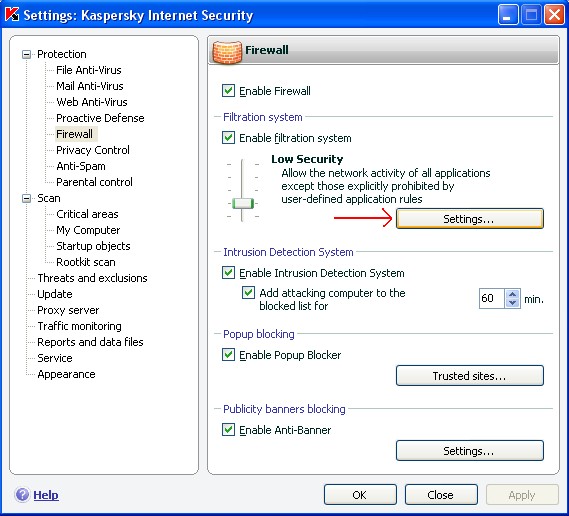Collapse the Scan tree node
The height and width of the screenshot is (516, 569).
26,198
